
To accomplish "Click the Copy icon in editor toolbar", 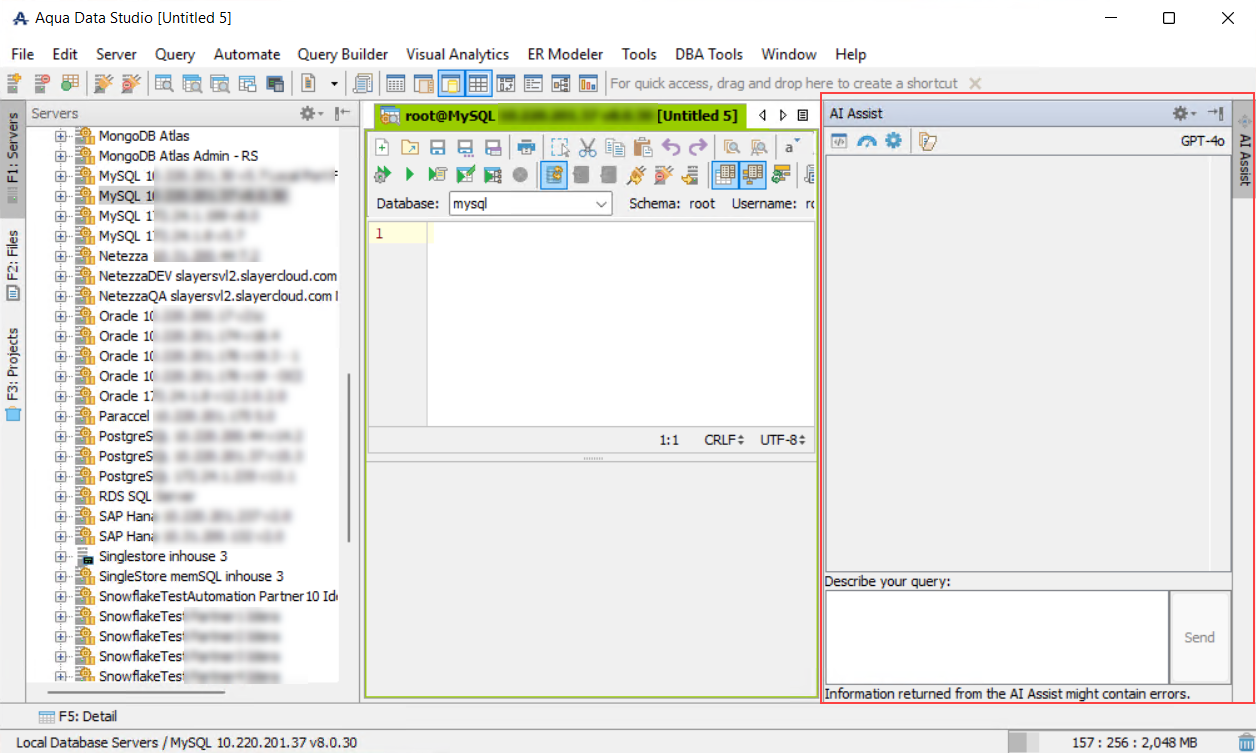I will pyautogui.click(x=615, y=147).
